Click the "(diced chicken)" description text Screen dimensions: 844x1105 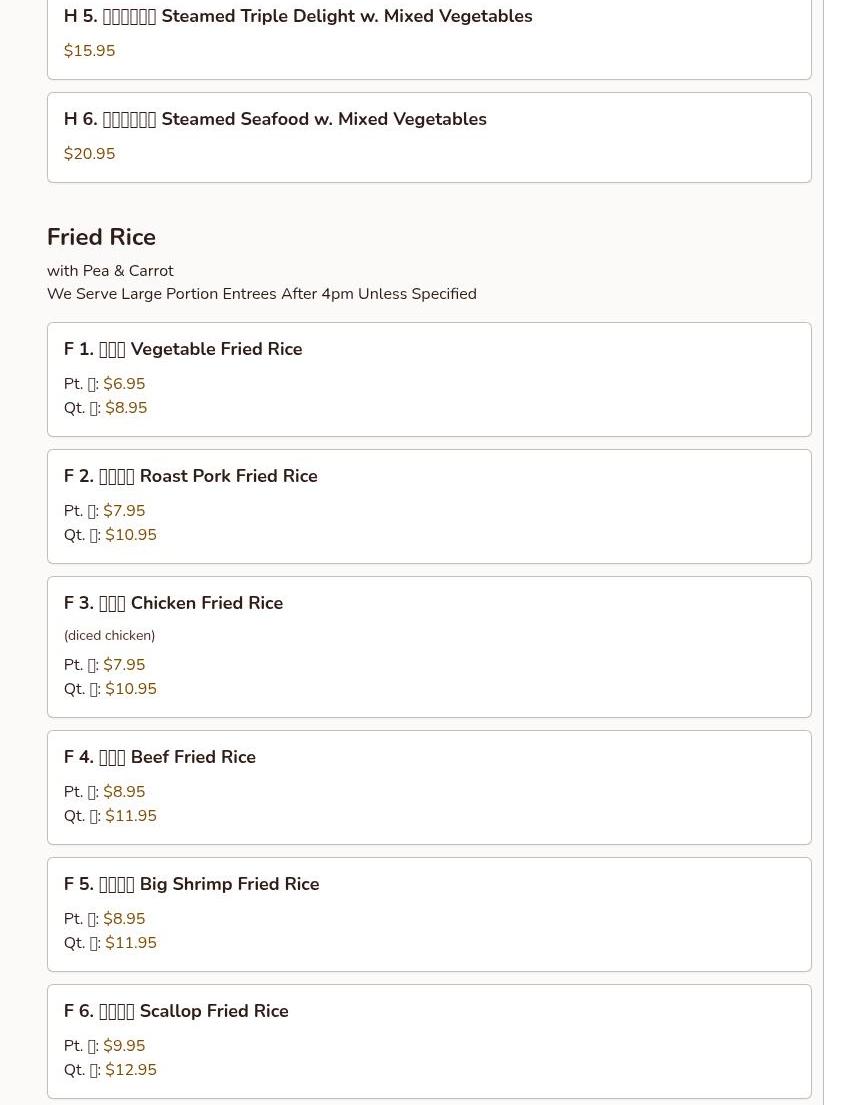click(x=109, y=636)
